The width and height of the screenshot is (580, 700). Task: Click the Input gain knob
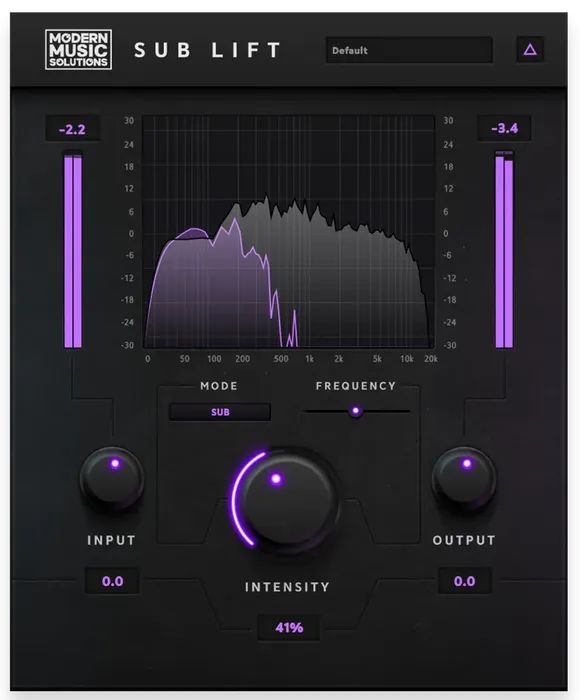(112, 479)
